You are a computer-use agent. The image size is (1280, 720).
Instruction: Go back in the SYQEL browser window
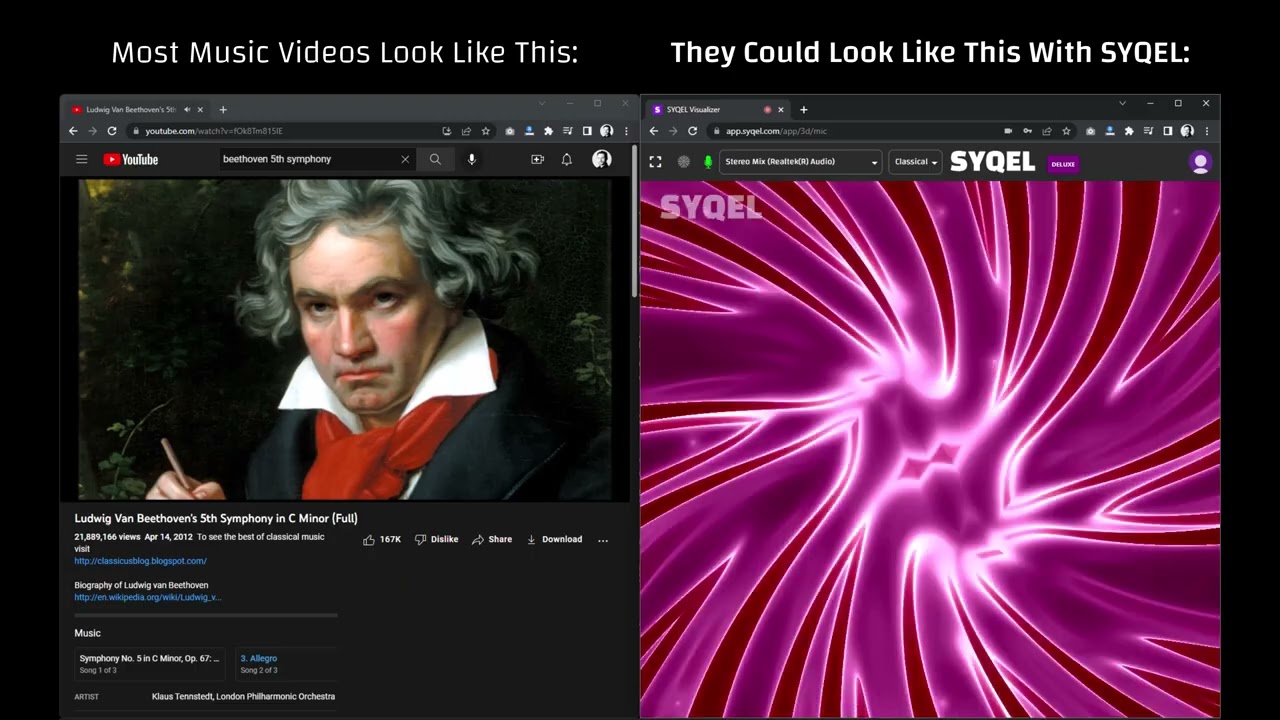pos(653,131)
